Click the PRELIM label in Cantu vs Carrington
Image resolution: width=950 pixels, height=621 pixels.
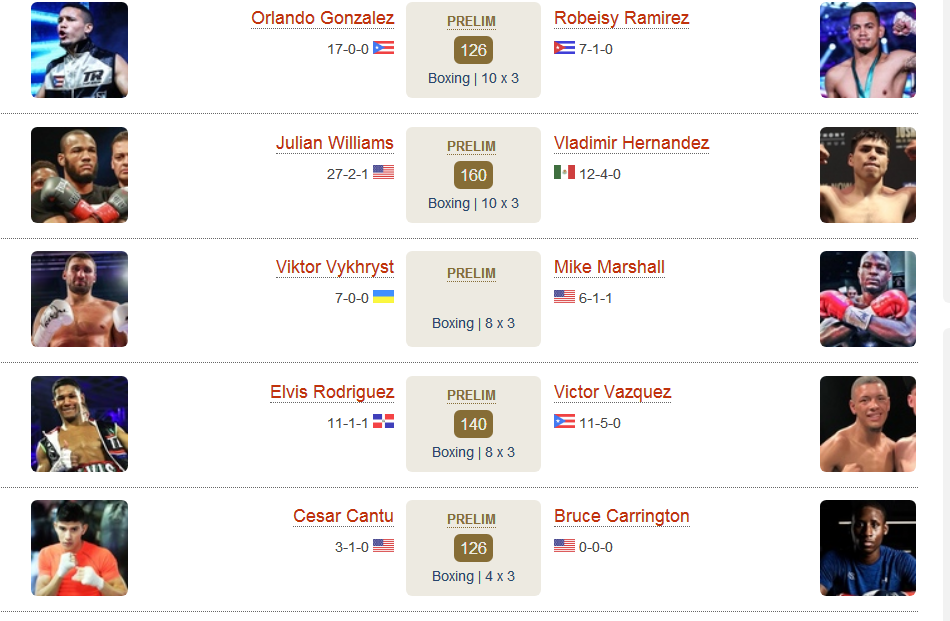(x=471, y=520)
